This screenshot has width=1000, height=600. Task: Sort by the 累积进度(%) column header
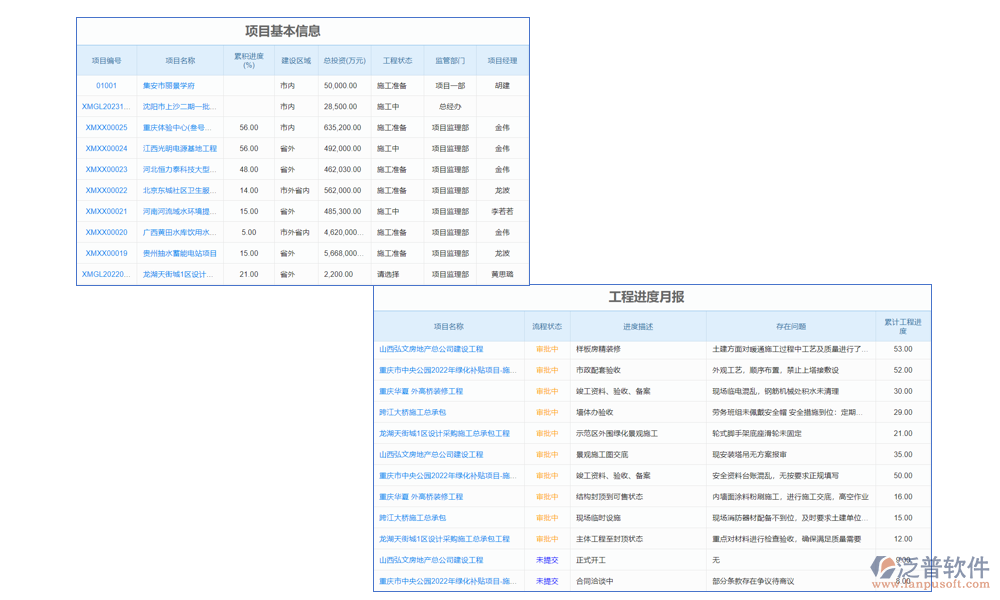click(x=245, y=60)
